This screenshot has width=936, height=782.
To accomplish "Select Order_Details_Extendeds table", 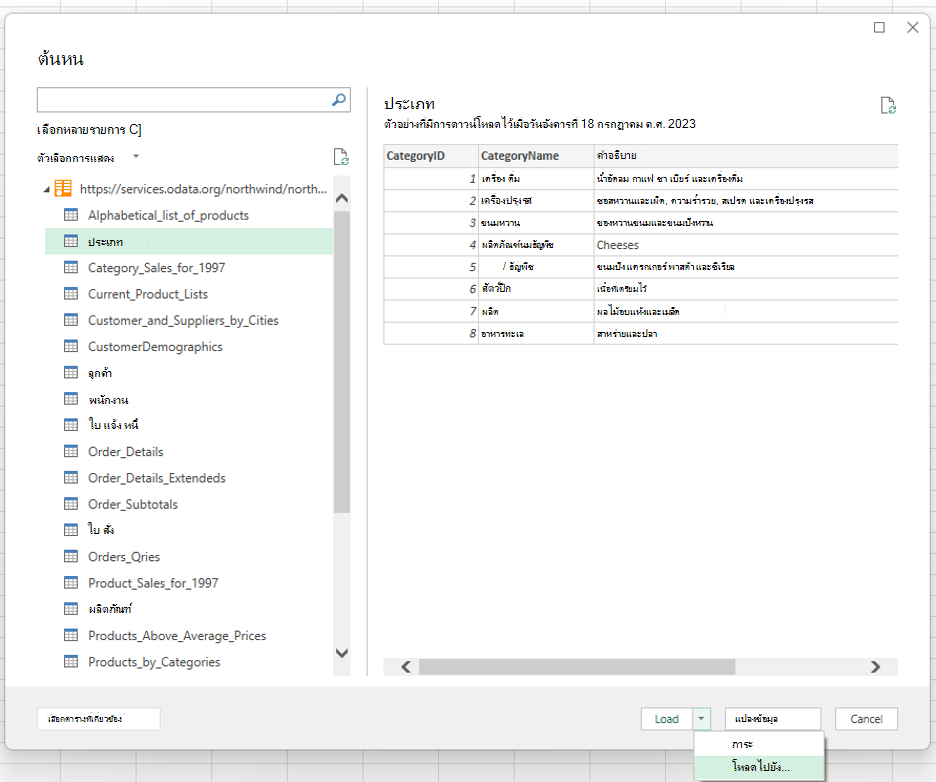I will coord(157,478).
